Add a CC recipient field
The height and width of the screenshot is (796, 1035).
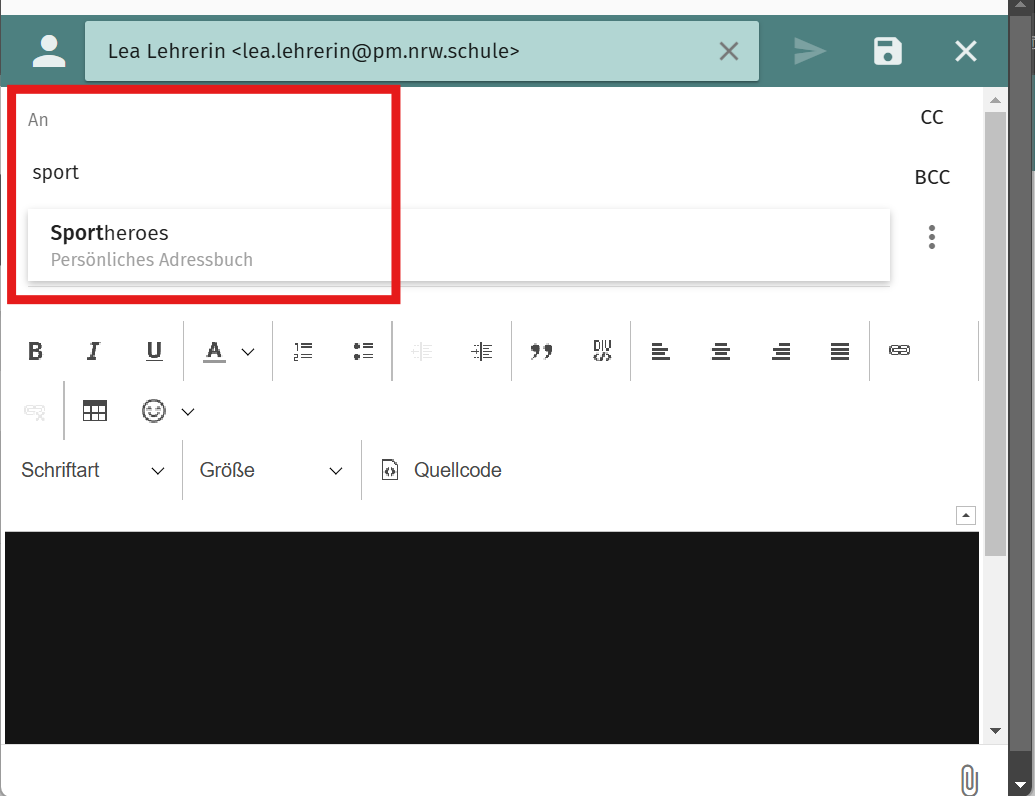click(931, 118)
